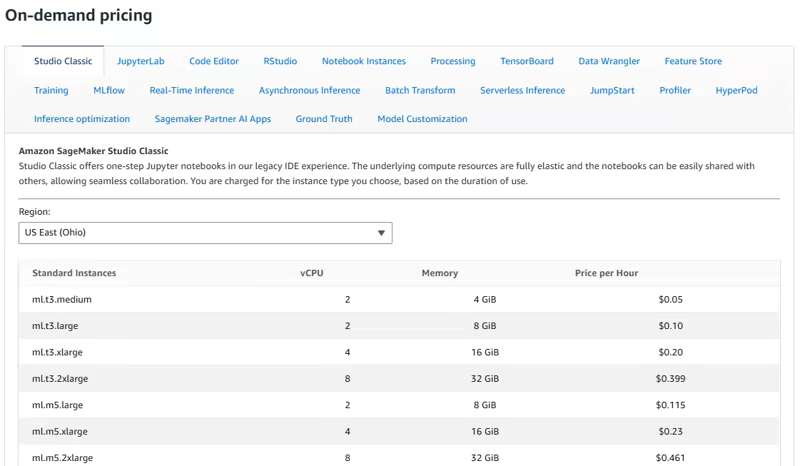Click the Memory column header

tap(440, 273)
